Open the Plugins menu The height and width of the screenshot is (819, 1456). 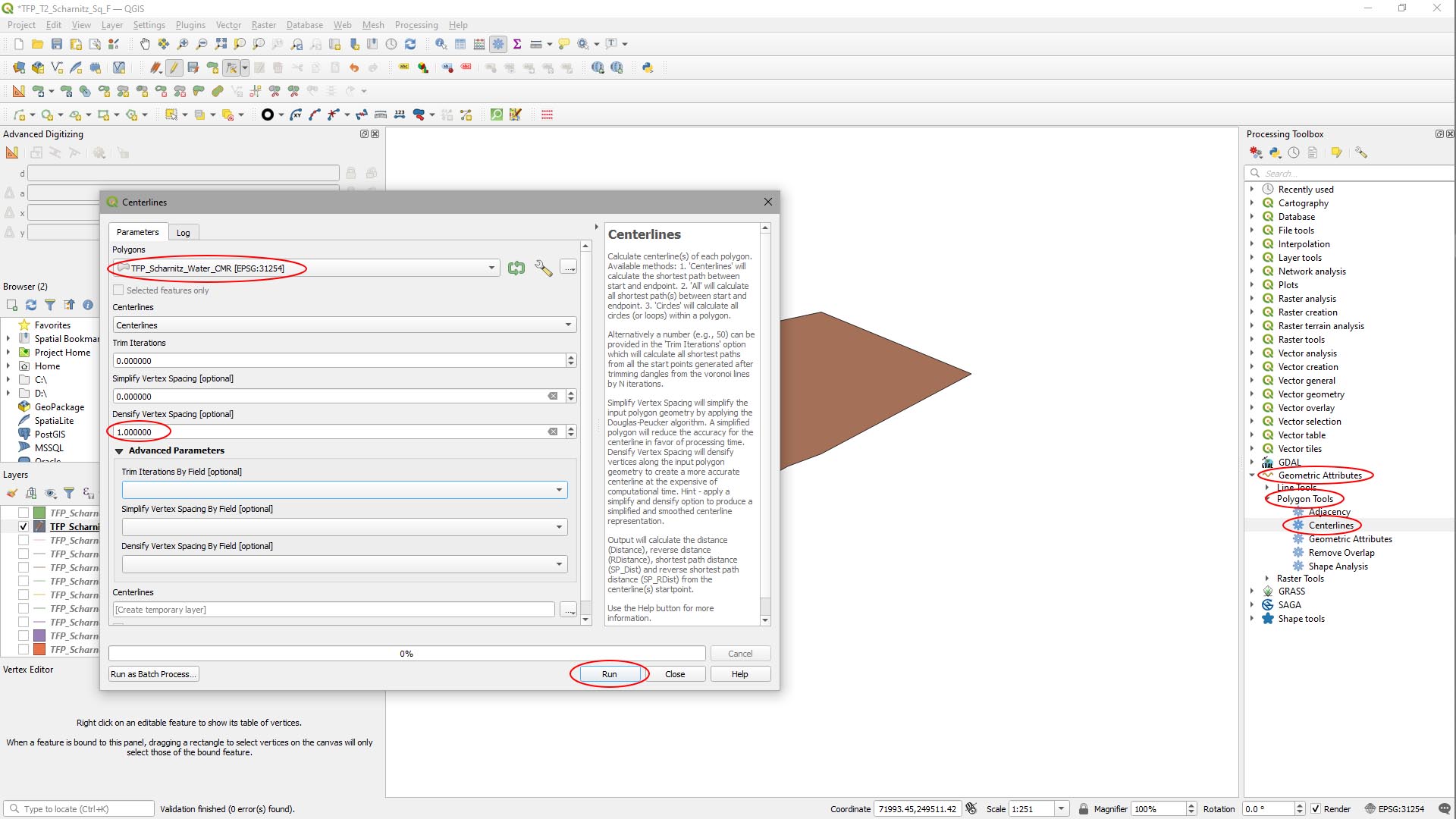pos(190,25)
